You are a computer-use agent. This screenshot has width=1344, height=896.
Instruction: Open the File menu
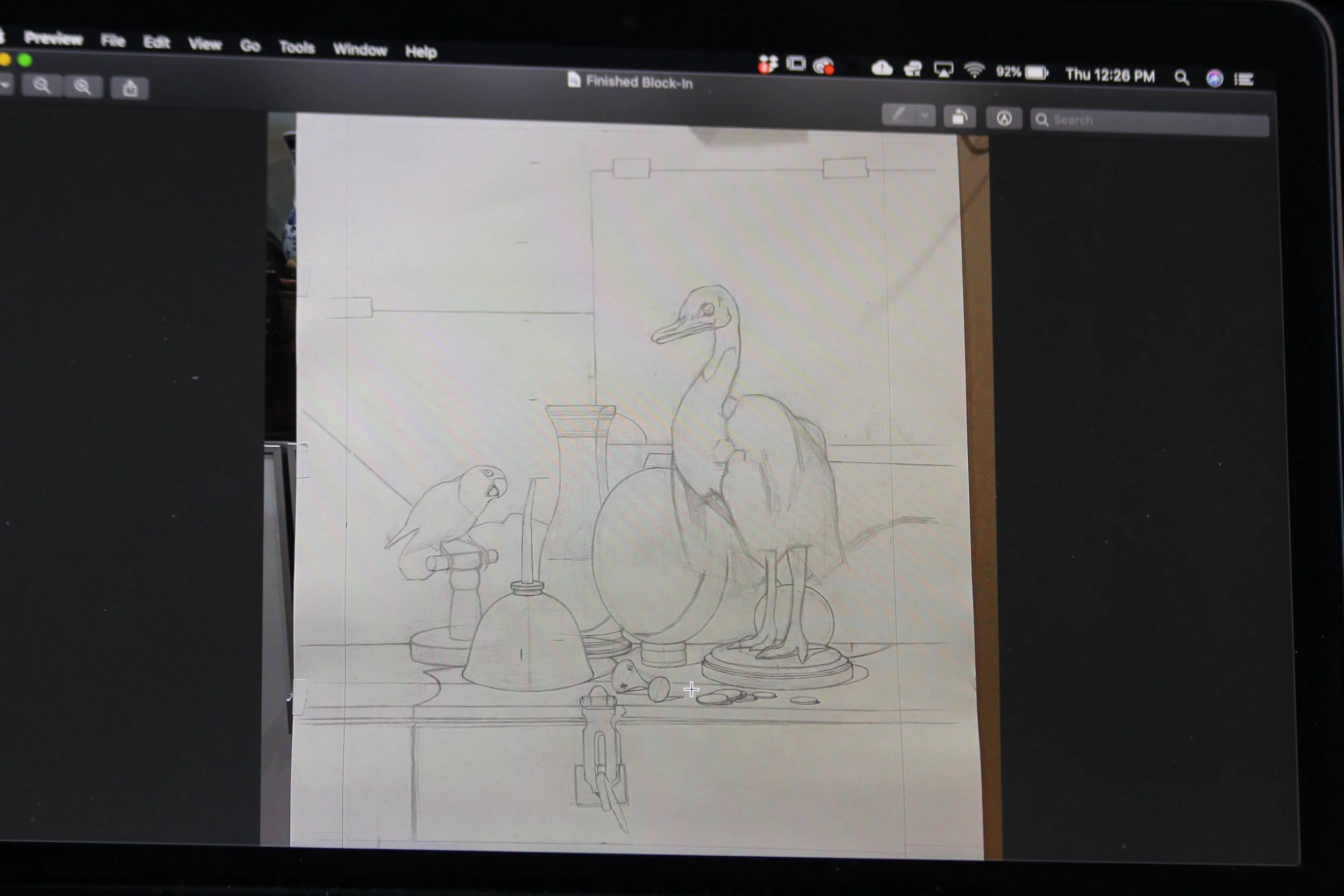click(x=113, y=40)
